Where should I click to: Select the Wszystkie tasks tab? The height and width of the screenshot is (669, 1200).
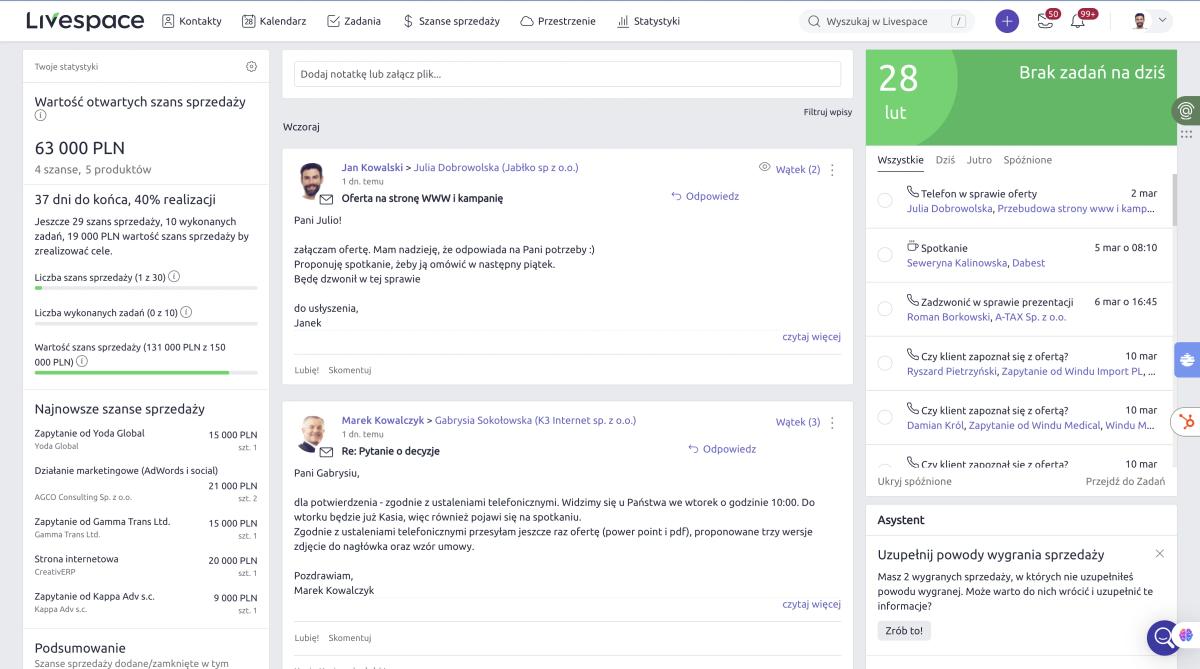pyautogui.click(x=900, y=160)
